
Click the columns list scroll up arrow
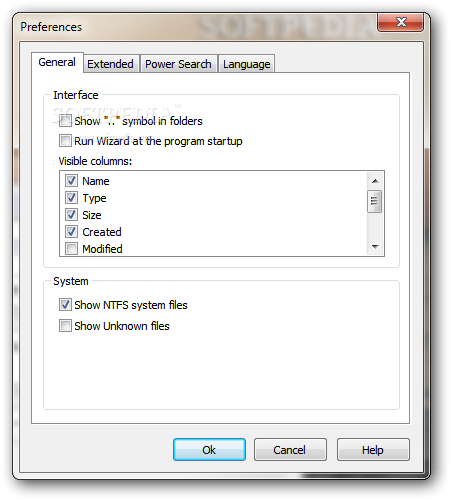click(x=375, y=181)
